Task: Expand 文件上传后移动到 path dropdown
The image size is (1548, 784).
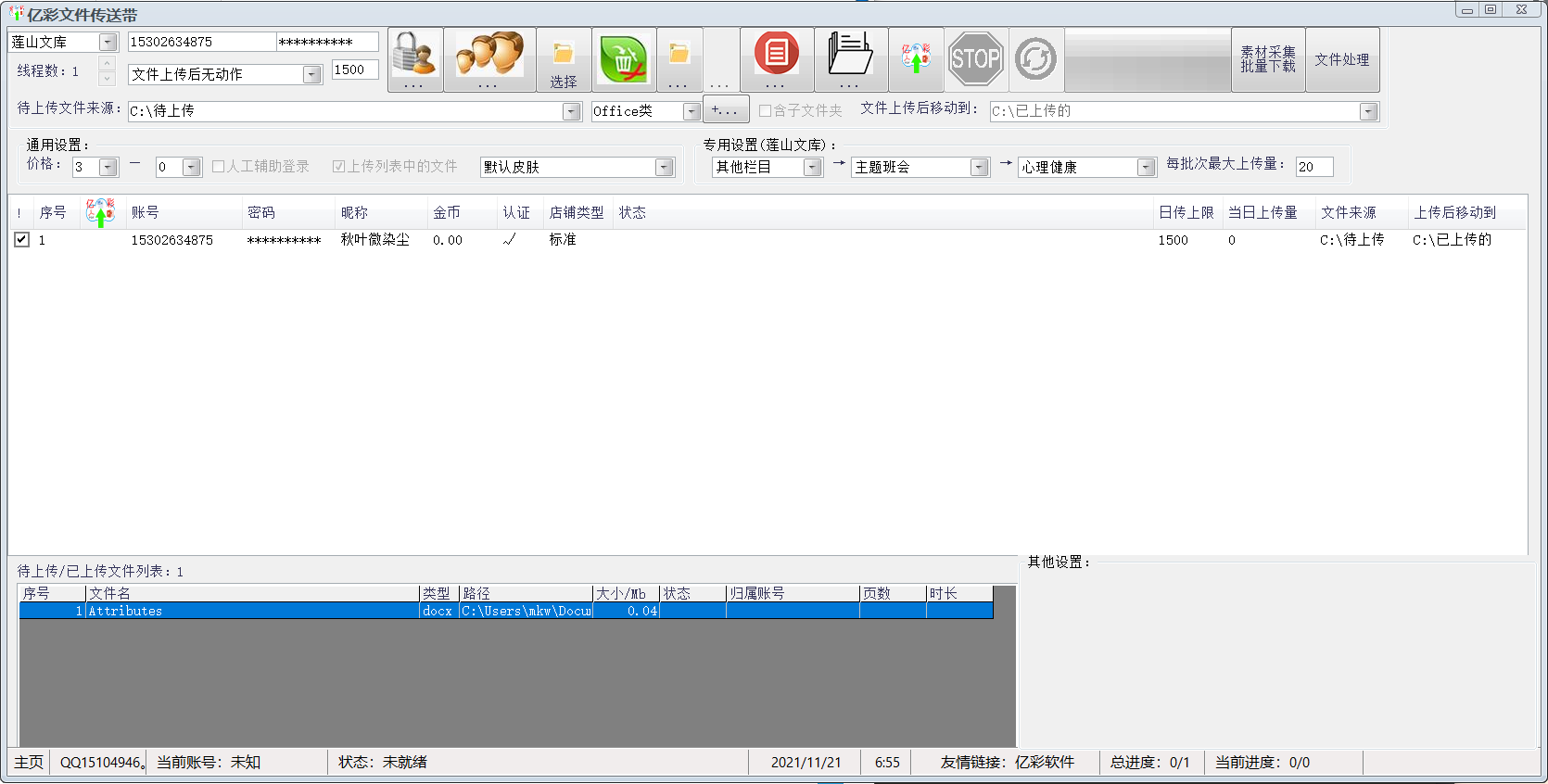Action: click(x=1368, y=111)
